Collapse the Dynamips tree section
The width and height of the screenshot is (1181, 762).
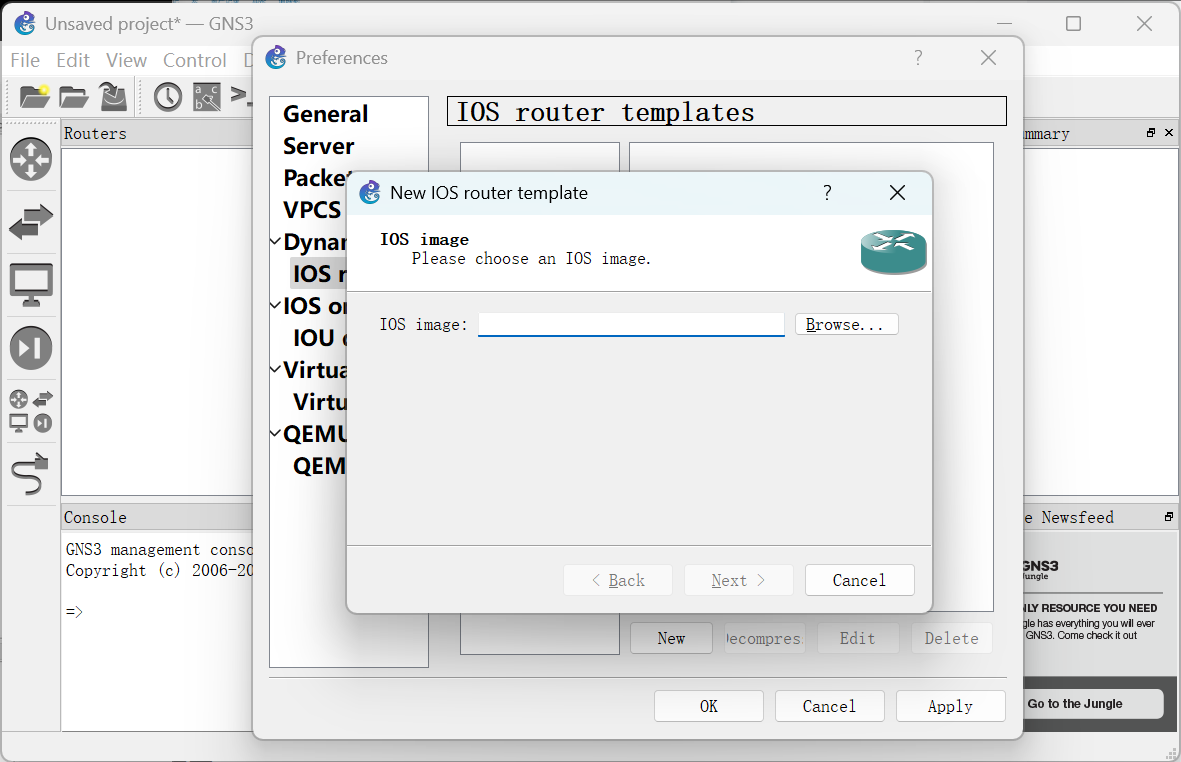click(275, 241)
